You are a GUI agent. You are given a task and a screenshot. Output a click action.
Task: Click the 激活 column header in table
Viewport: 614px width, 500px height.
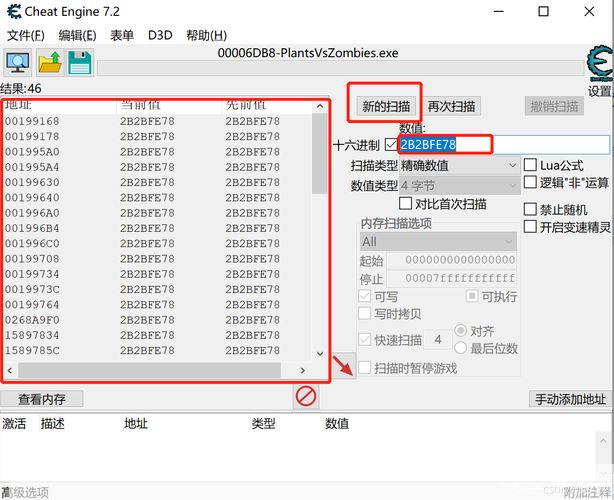coord(14,424)
